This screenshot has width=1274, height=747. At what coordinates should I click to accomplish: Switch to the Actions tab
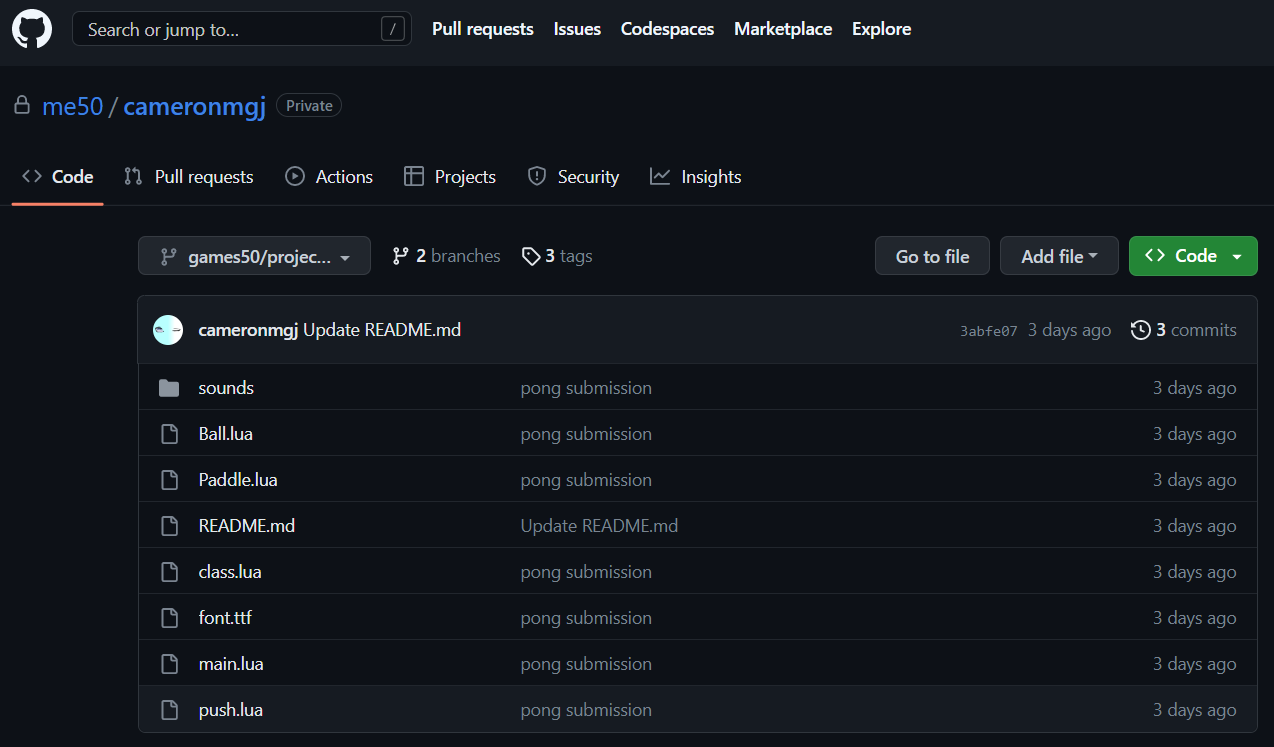point(329,177)
